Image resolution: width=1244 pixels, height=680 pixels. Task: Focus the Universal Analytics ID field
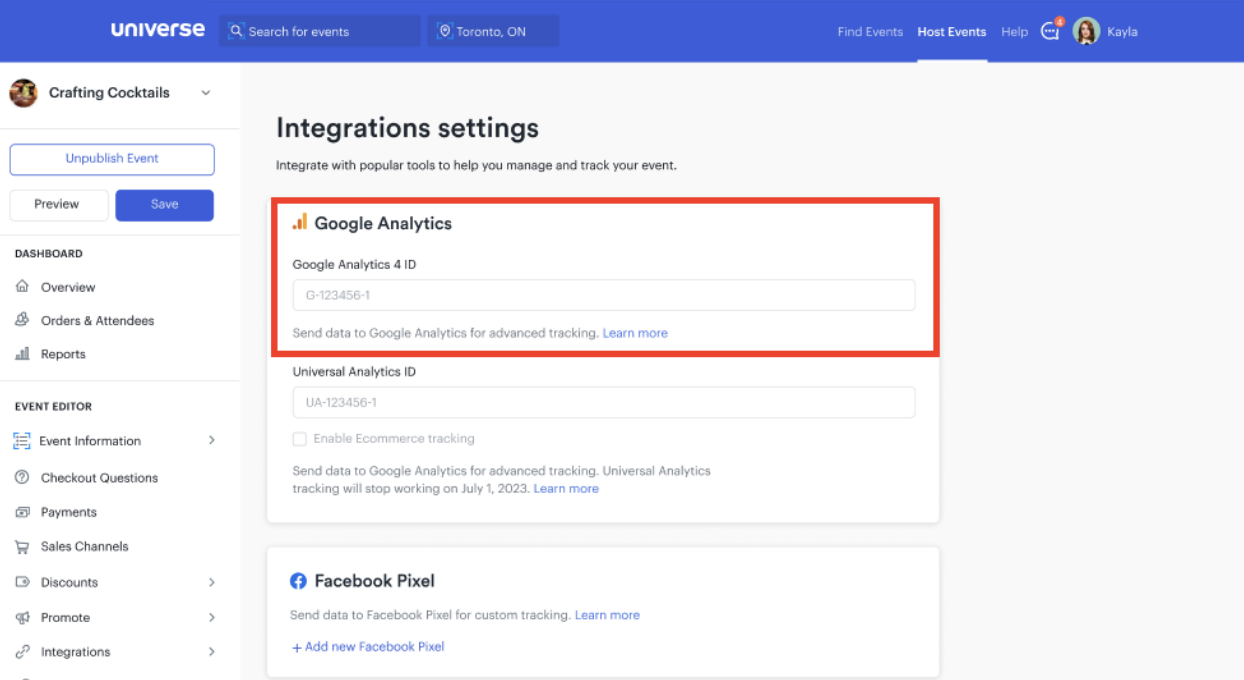[604, 402]
